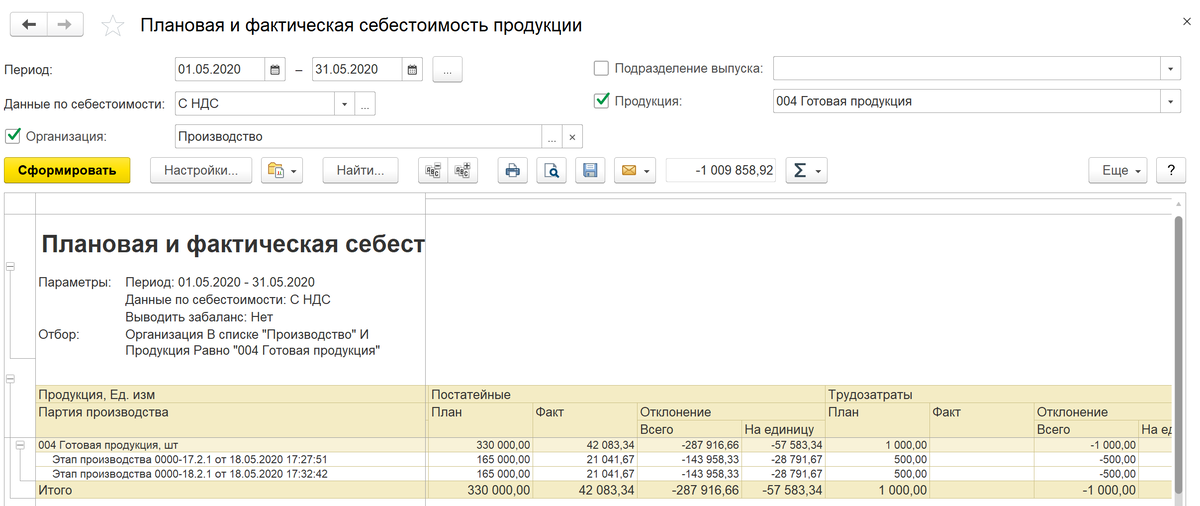Click Партия производства header cell

[232, 420]
